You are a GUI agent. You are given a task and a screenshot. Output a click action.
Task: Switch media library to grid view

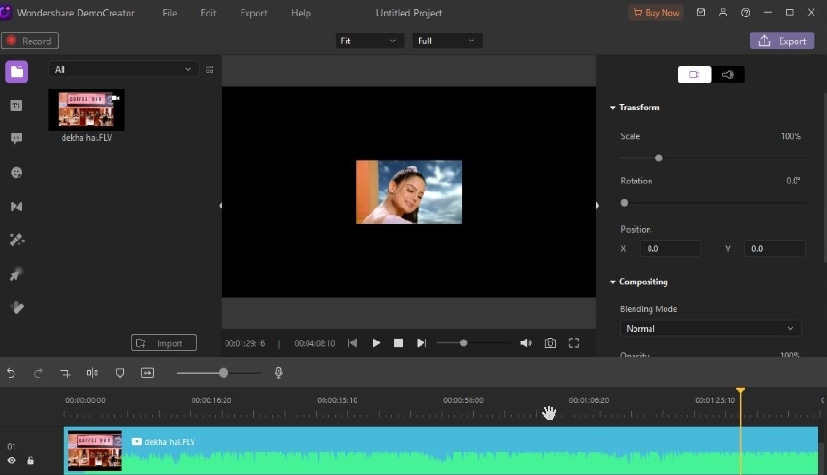pos(209,70)
